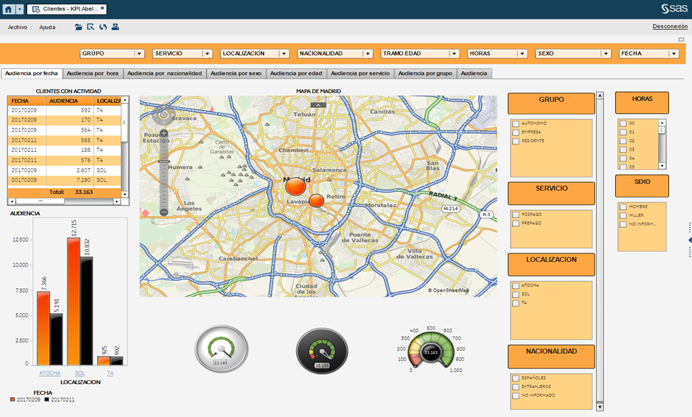The width and height of the screenshot is (692, 417).
Task: Click the refresh report toolbar icon
Action: [x=103, y=27]
